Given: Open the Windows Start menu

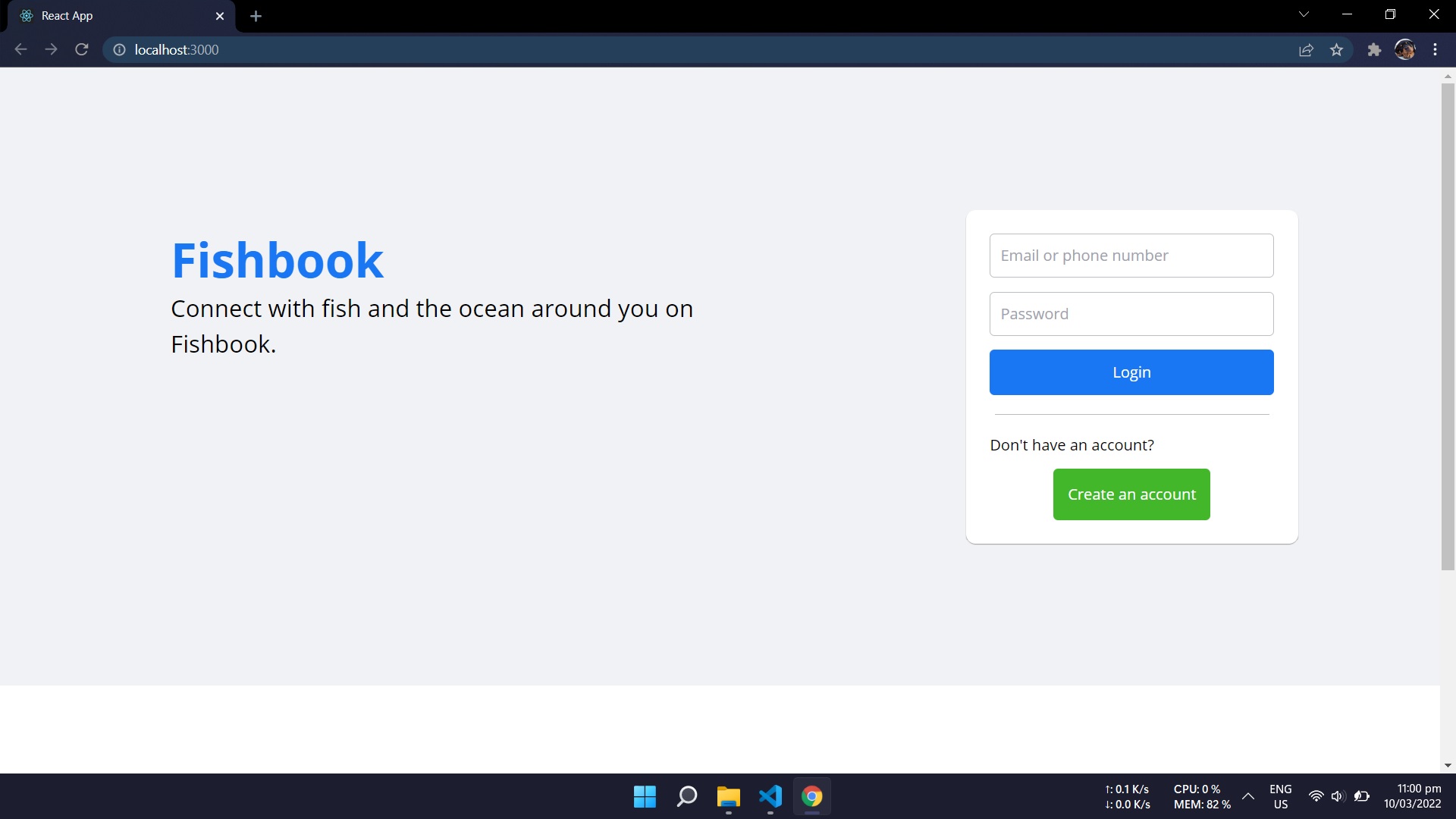Looking at the screenshot, I should 645,796.
